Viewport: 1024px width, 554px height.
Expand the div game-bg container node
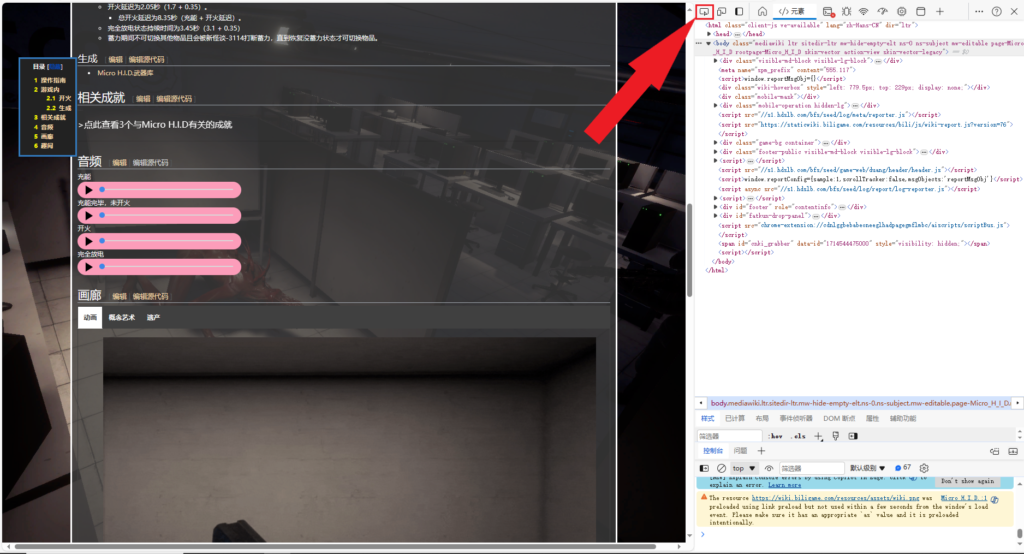[x=716, y=142]
